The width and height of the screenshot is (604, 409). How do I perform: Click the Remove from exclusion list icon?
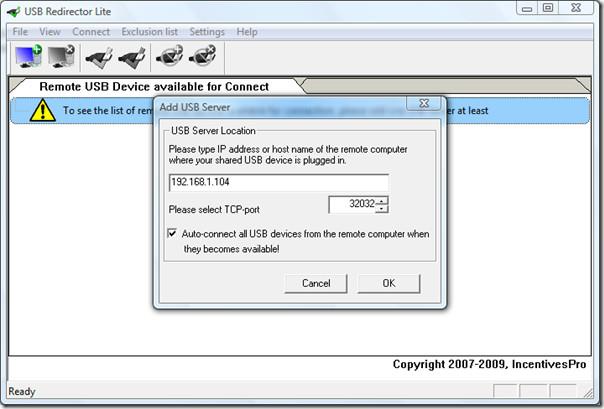click(x=203, y=58)
